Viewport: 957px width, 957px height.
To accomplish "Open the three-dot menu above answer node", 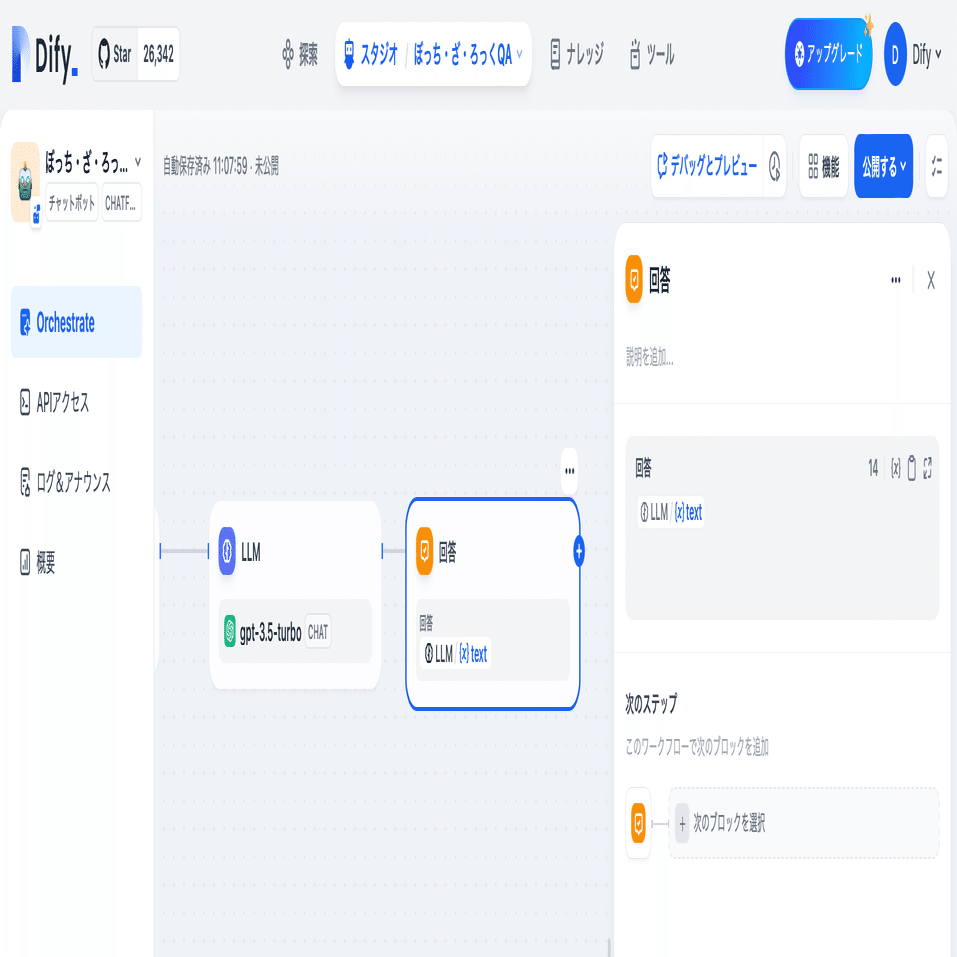I will [x=569, y=471].
